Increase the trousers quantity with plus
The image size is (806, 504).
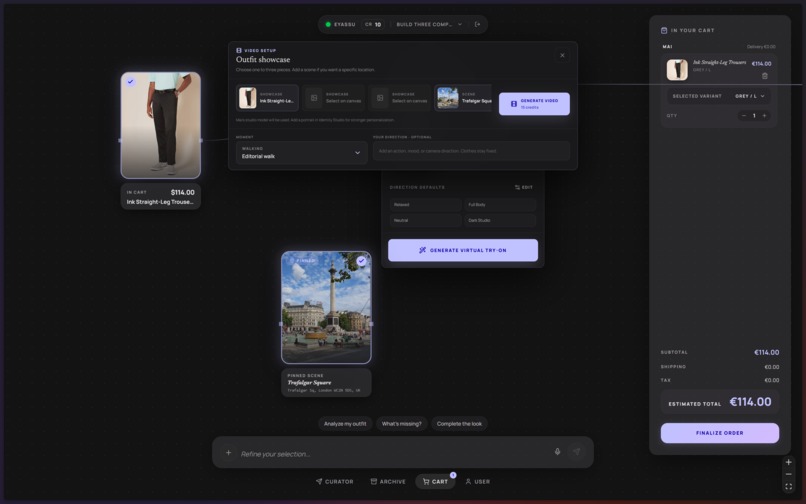click(x=764, y=116)
